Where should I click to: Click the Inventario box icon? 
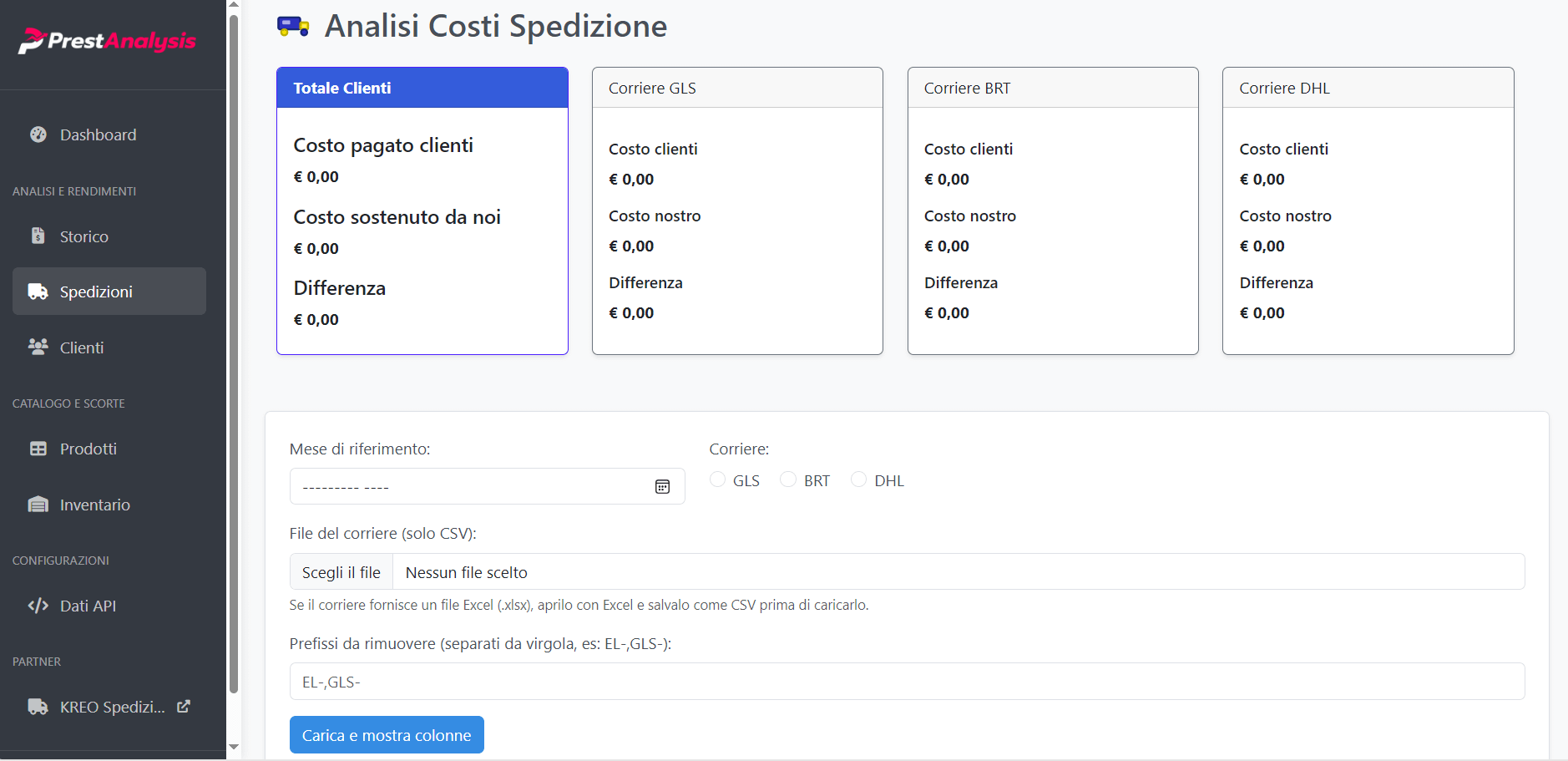click(38, 504)
